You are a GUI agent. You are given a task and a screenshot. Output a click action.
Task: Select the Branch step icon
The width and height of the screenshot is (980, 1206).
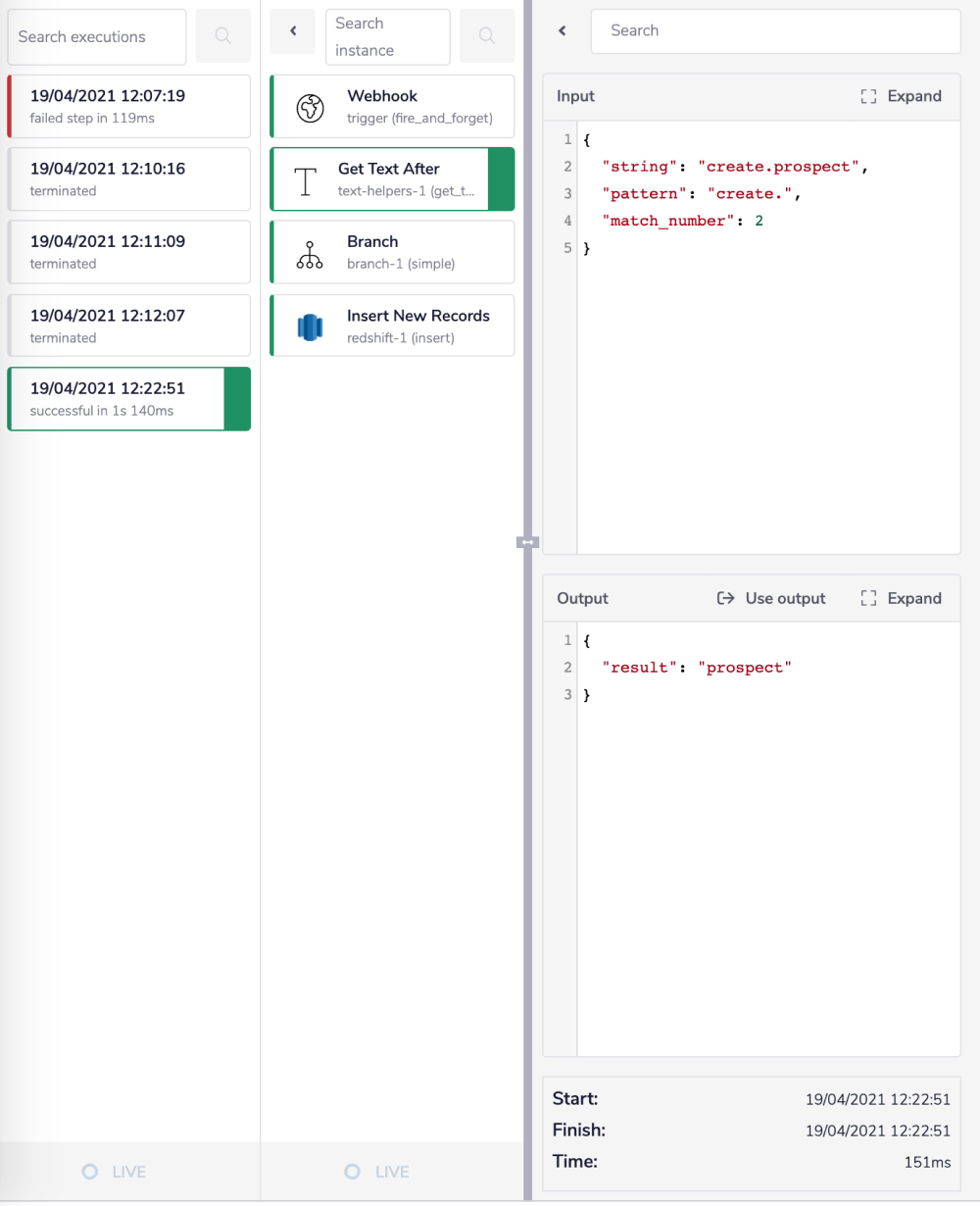click(x=310, y=253)
